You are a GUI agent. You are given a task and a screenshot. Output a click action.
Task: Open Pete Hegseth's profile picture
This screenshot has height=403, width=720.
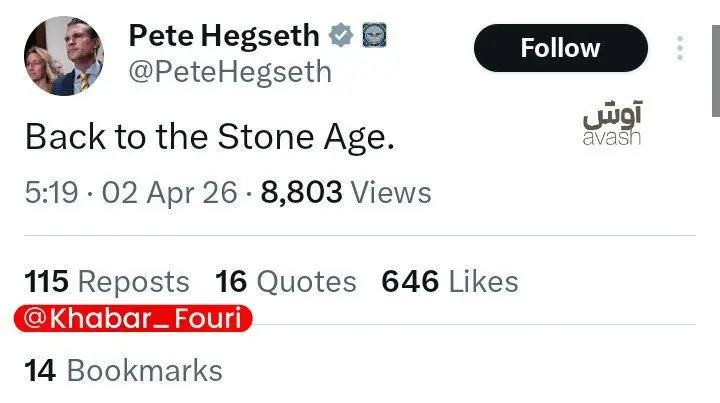(x=64, y=56)
